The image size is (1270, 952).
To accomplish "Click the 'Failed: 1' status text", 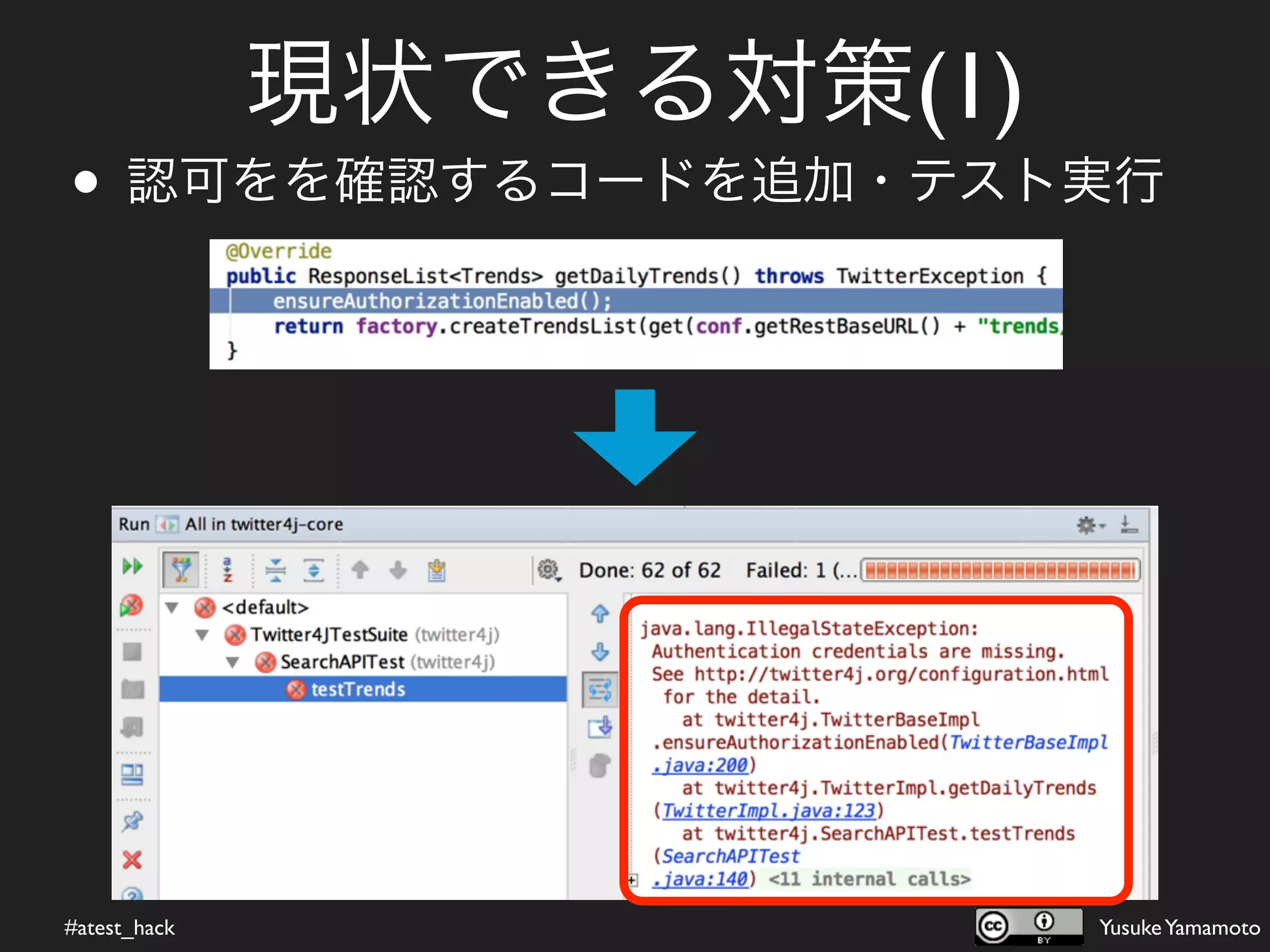I will (786, 570).
